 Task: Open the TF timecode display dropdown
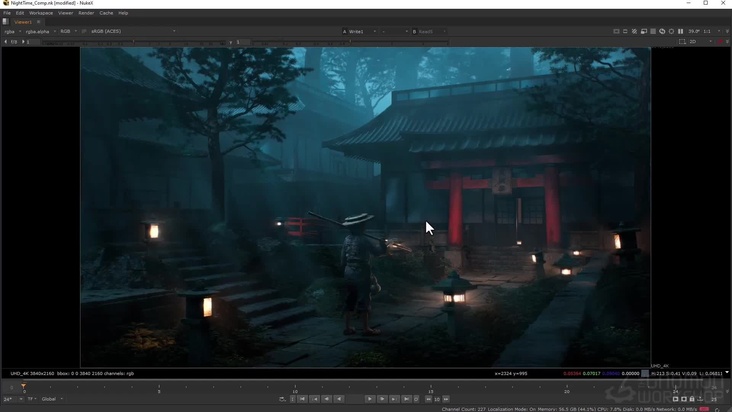click(32, 399)
